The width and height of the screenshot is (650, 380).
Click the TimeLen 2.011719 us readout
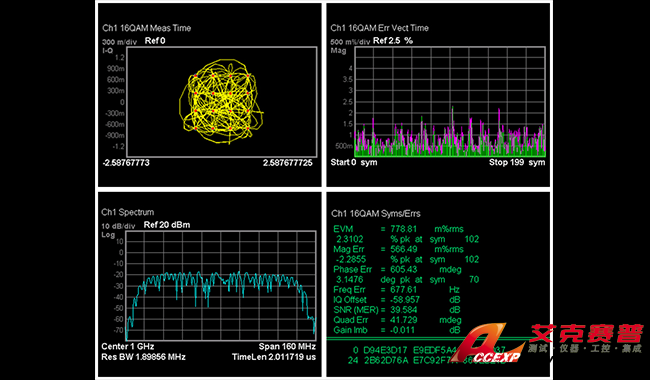pyautogui.click(x=274, y=357)
